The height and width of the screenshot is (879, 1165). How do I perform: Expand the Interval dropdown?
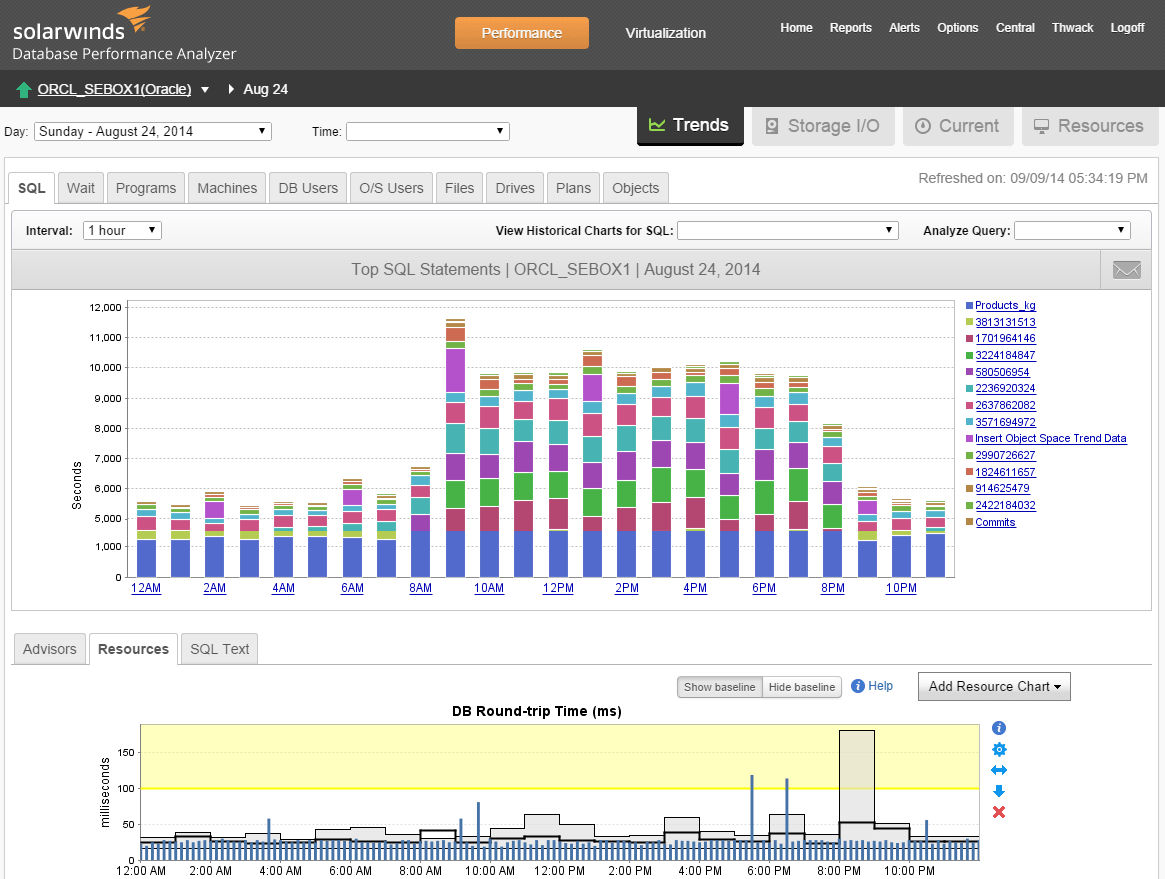point(121,230)
